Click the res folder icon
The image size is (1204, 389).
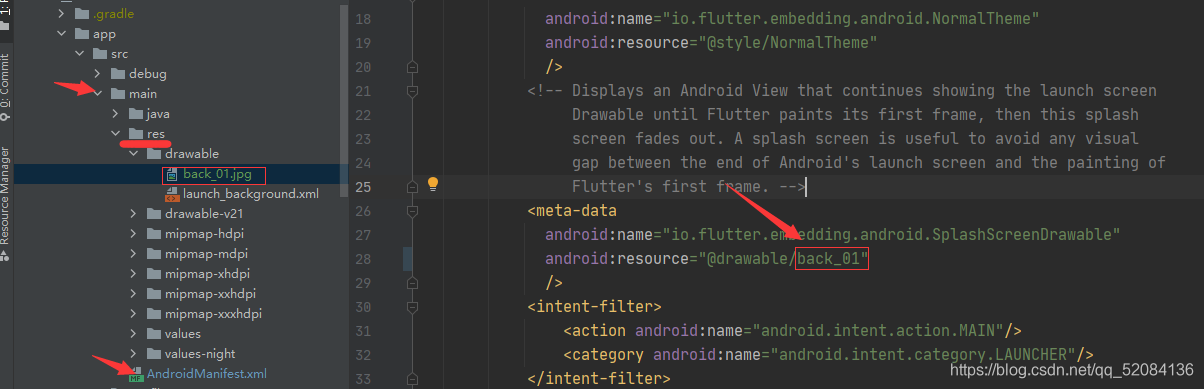click(x=136, y=134)
